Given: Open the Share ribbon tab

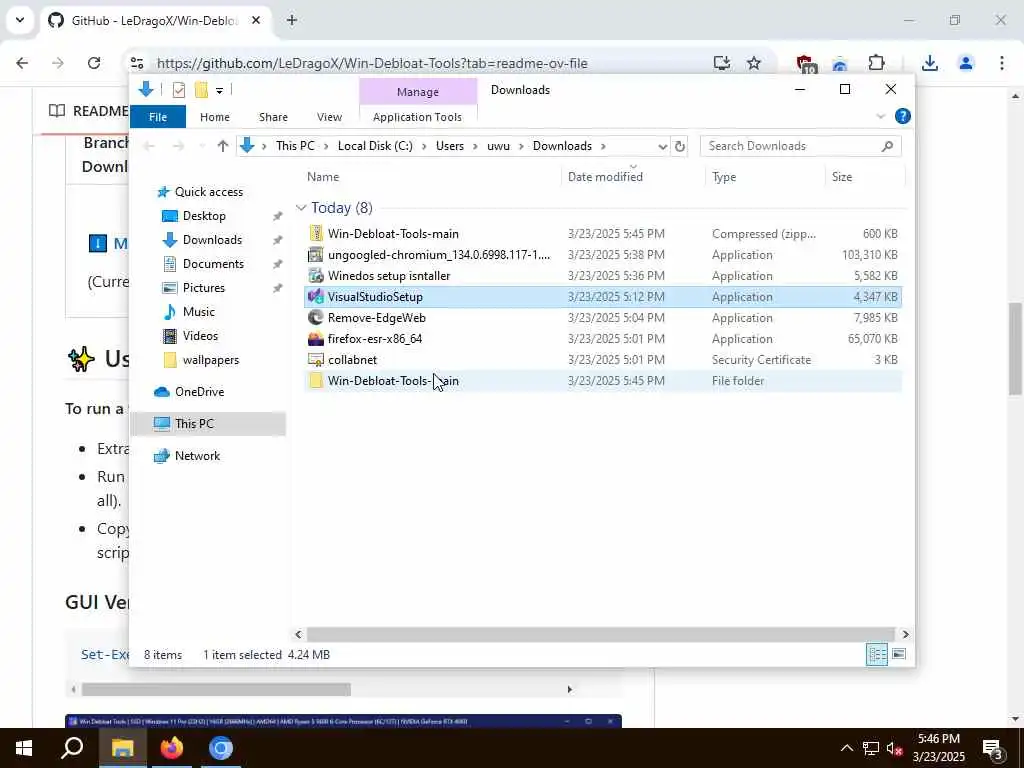Looking at the screenshot, I should coord(273,117).
